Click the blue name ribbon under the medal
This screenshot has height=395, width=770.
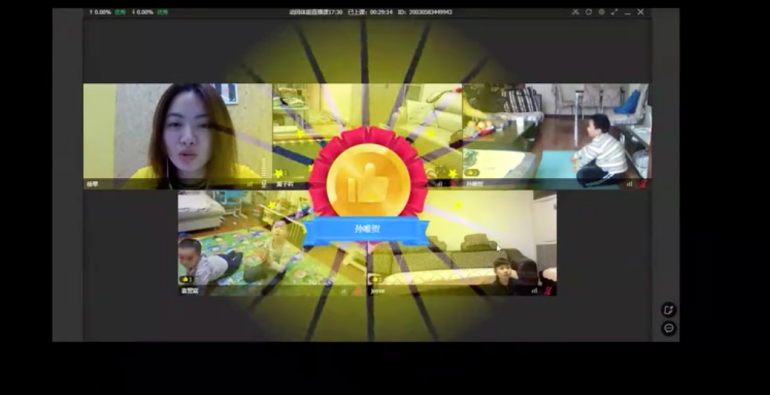(x=366, y=229)
